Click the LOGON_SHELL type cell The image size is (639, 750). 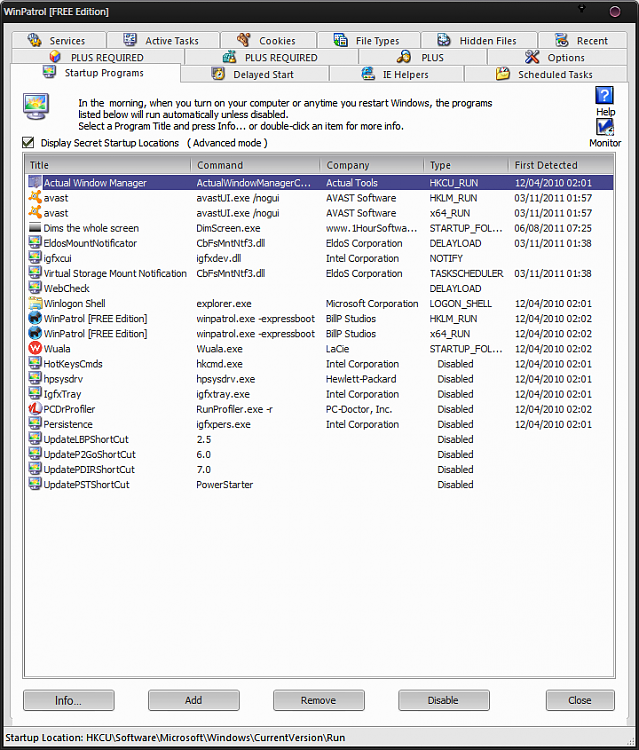(460, 303)
